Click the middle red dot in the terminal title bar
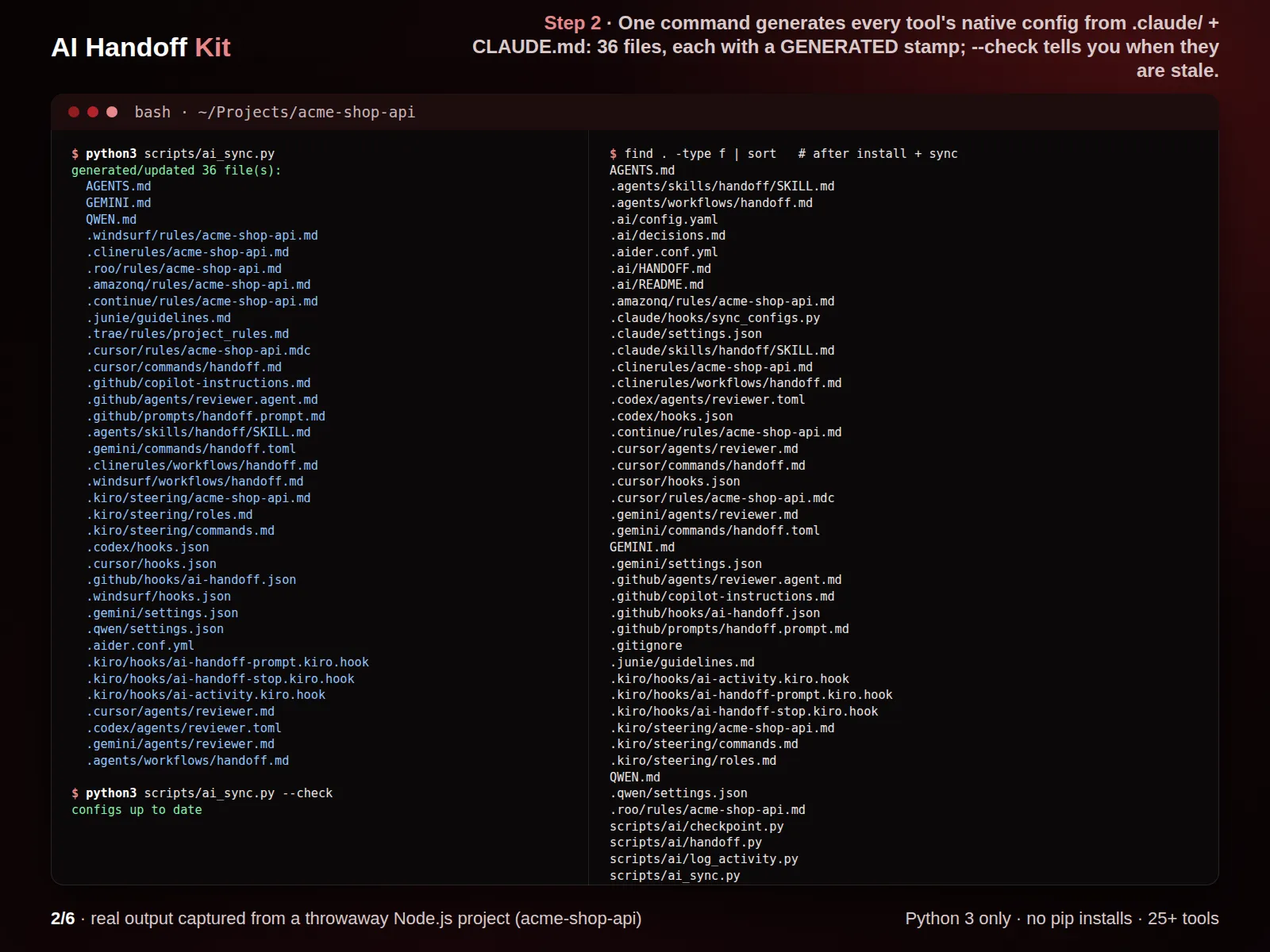Viewport: 1270px width, 952px height. click(x=93, y=112)
